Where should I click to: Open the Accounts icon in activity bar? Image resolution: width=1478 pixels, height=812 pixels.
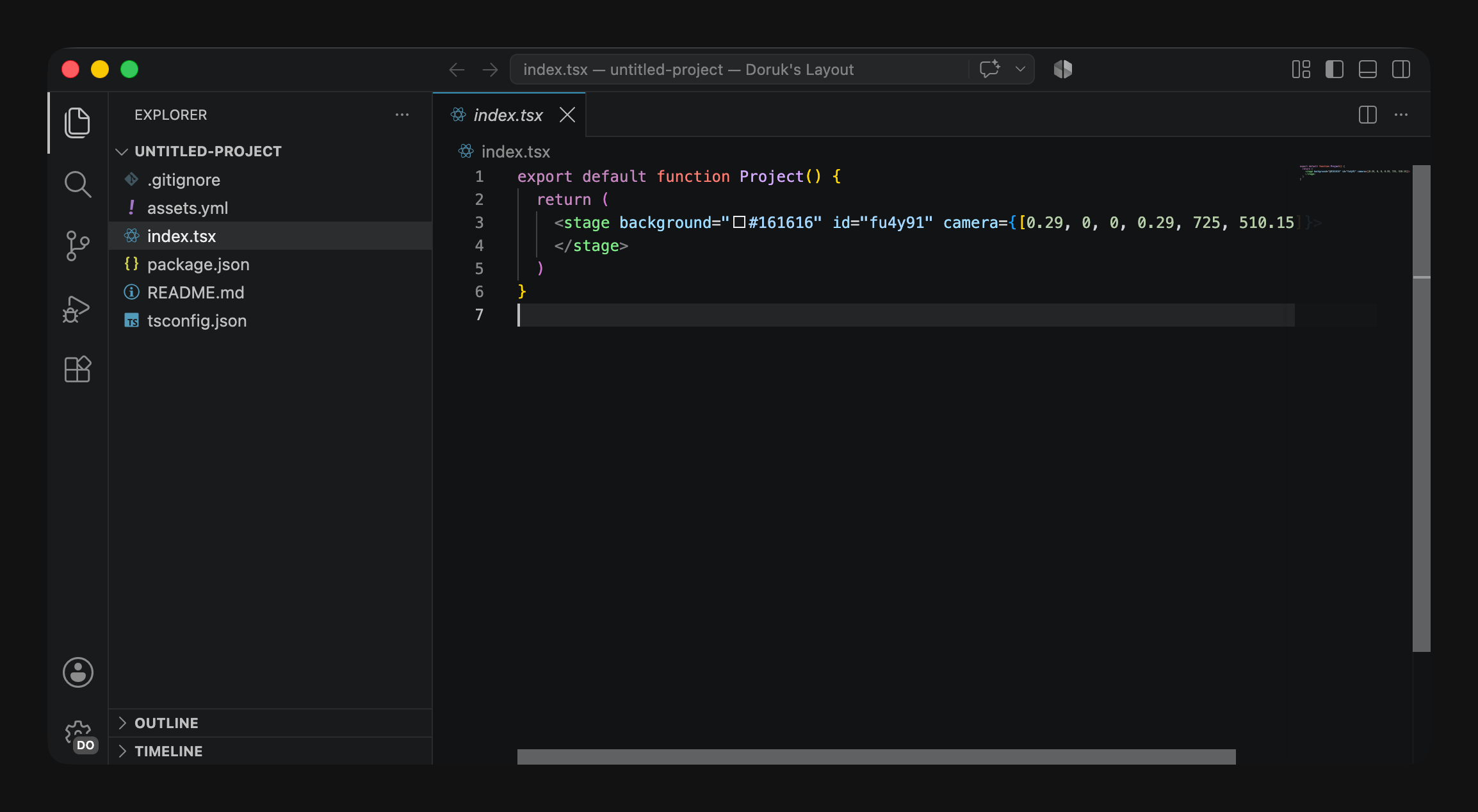[x=77, y=672]
